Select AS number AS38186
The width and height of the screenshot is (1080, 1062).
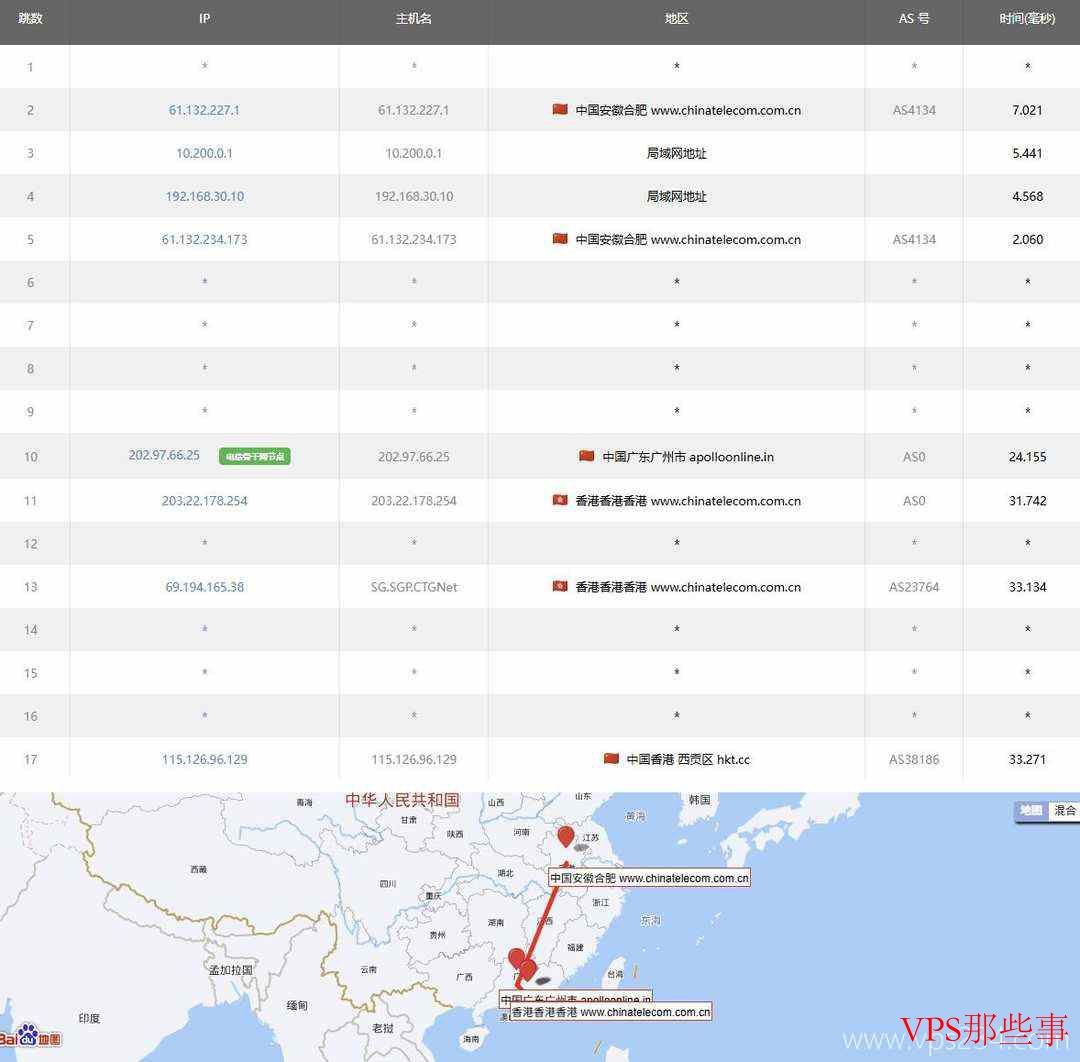[x=914, y=760]
